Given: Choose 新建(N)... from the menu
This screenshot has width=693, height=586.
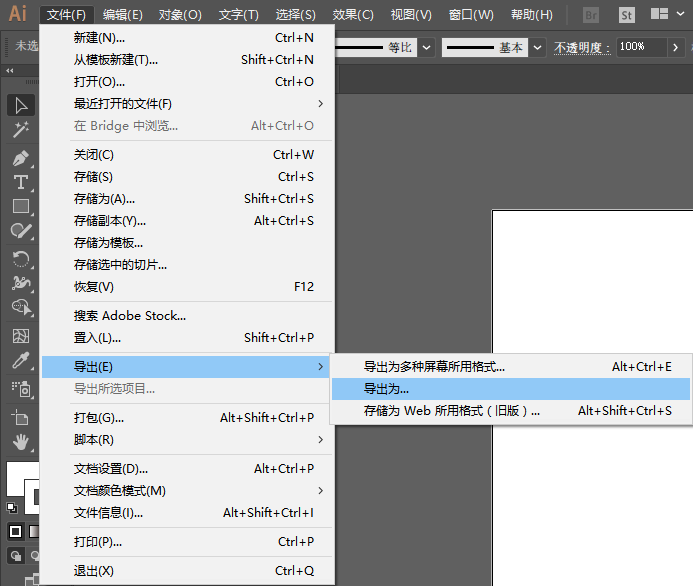Looking at the screenshot, I should pos(188,38).
